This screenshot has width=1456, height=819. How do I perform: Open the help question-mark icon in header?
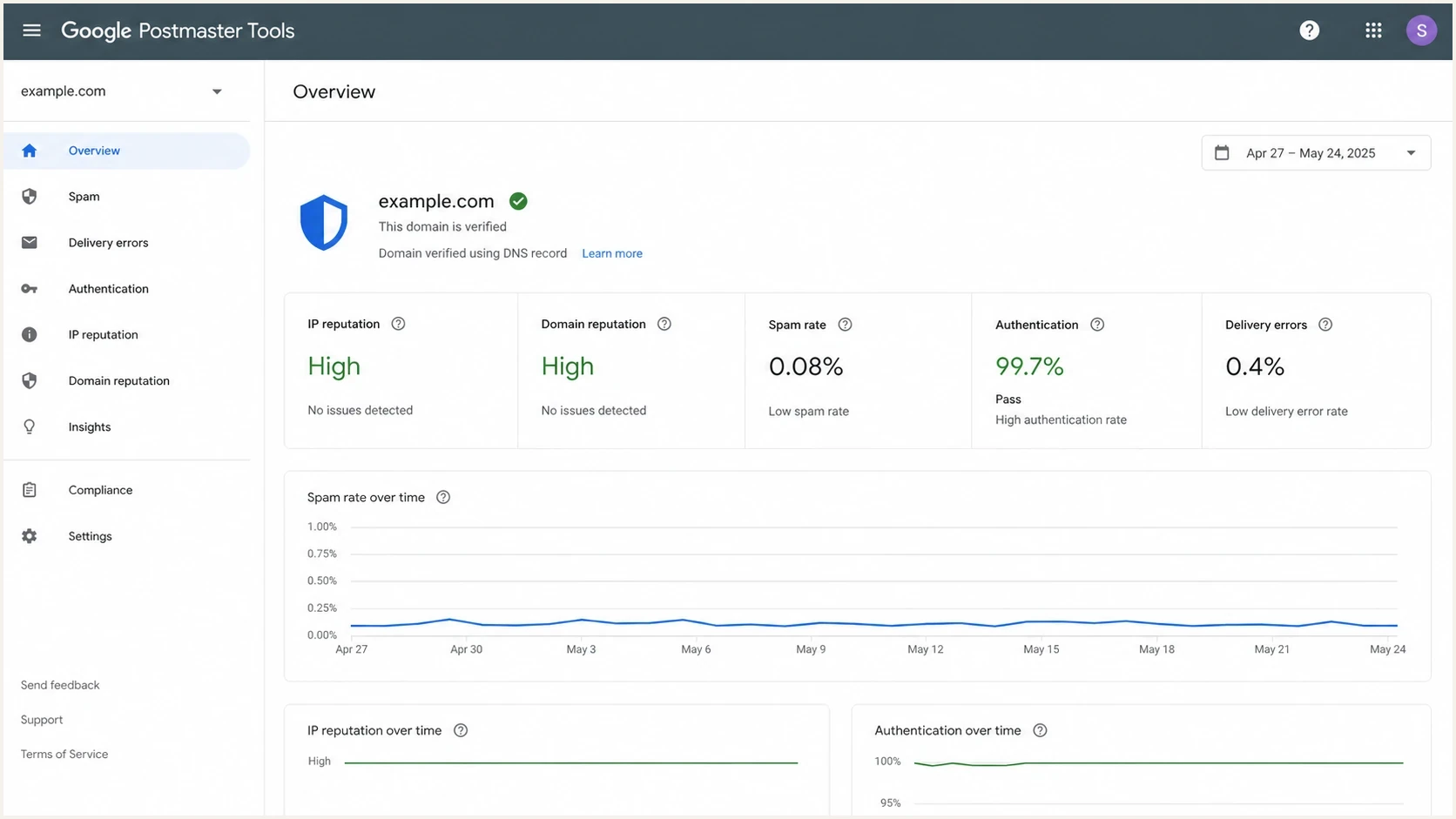1309,30
